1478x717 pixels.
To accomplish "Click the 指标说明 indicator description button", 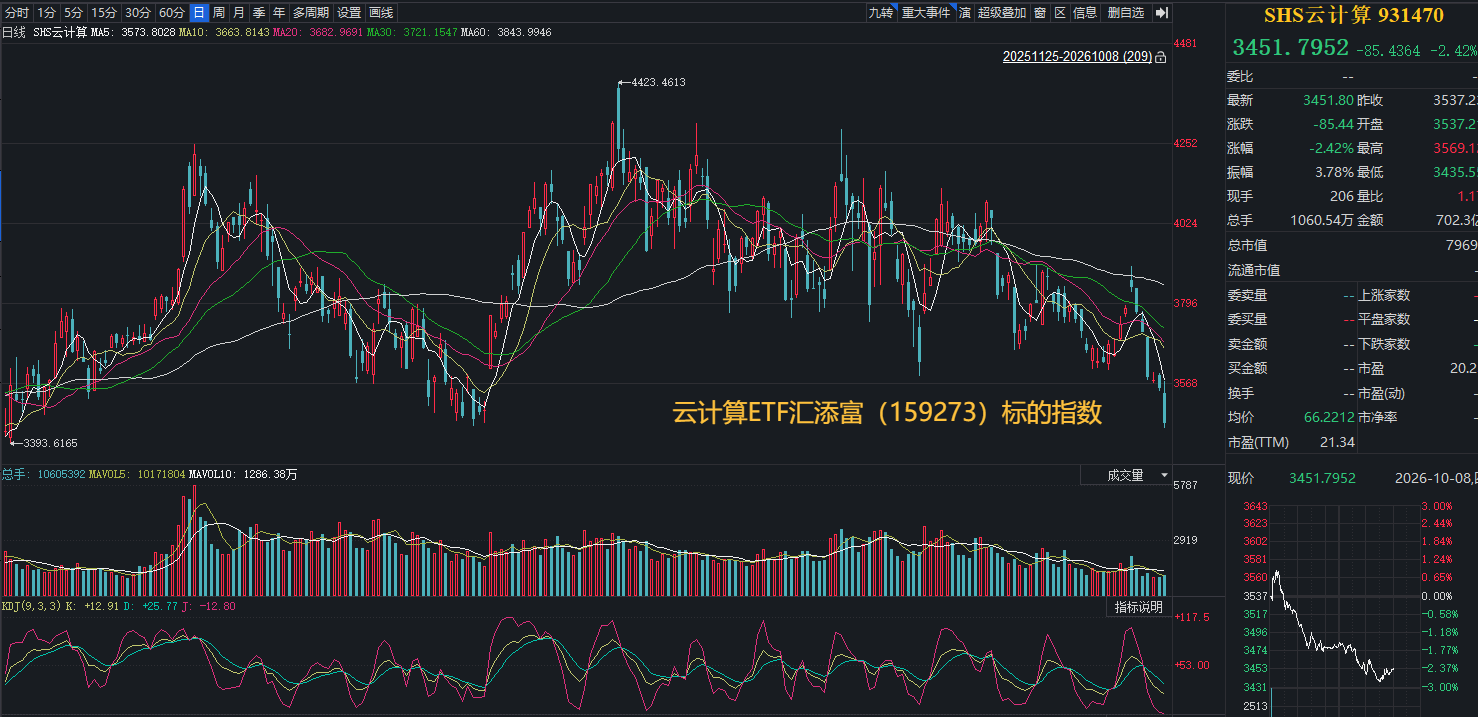I will [x=1139, y=607].
